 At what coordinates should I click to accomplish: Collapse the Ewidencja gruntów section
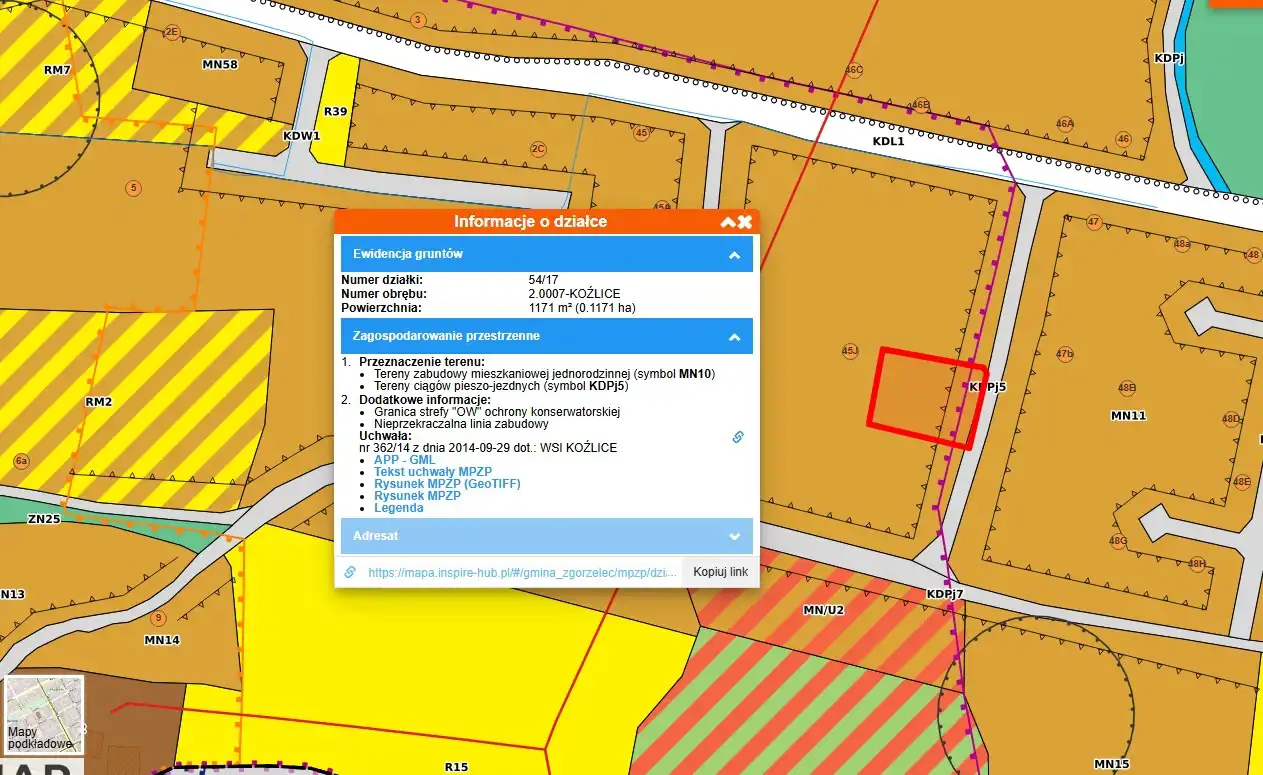pos(734,255)
